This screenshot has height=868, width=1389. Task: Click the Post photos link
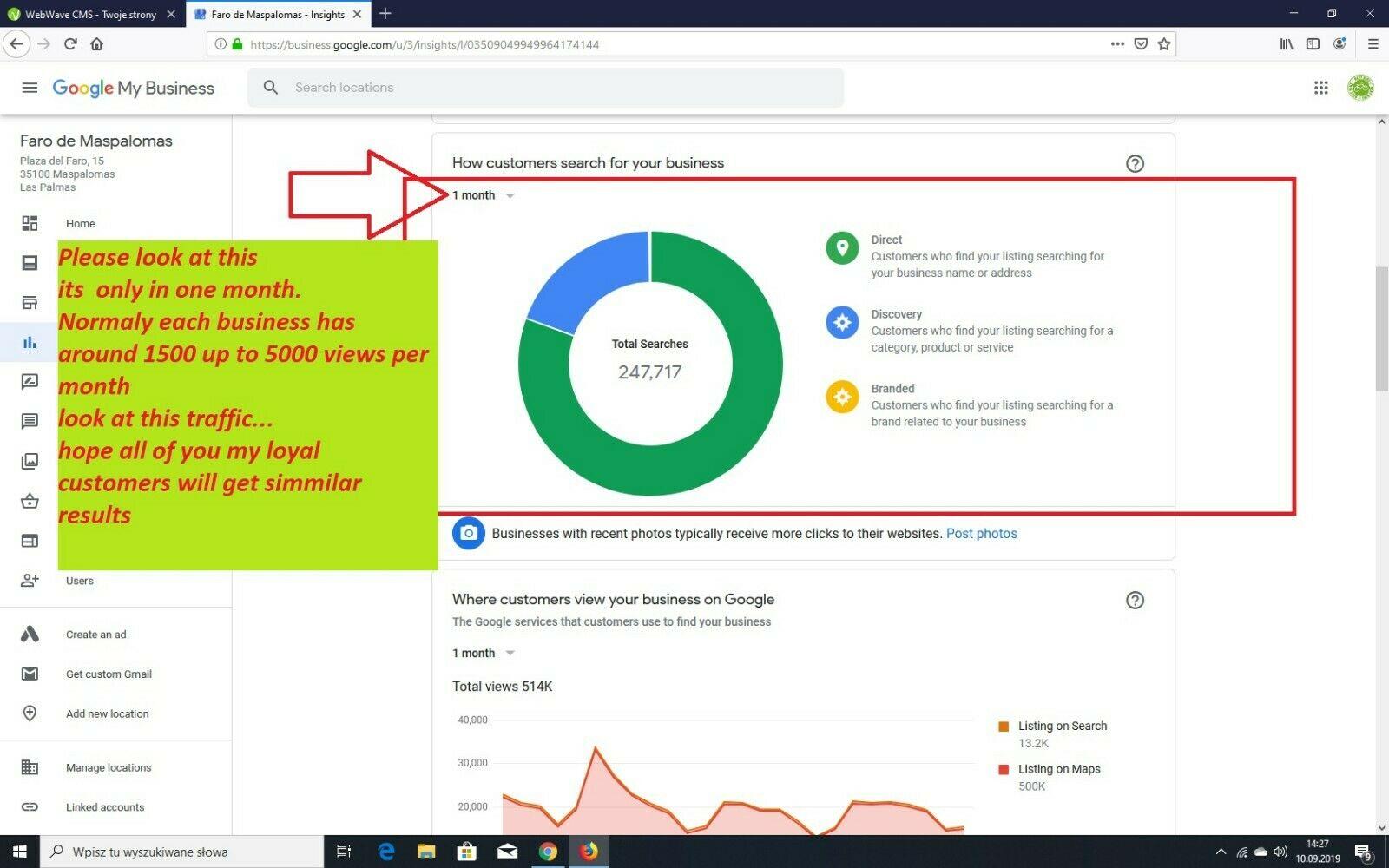pos(981,533)
